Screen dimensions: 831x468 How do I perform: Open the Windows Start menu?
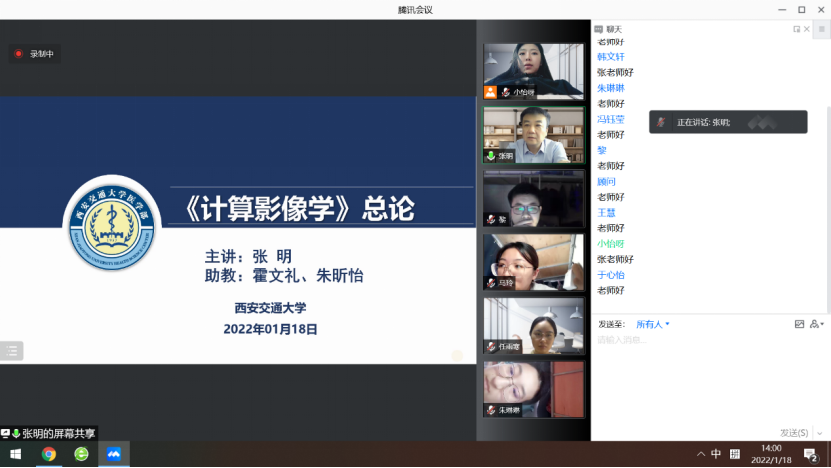[x=14, y=454]
